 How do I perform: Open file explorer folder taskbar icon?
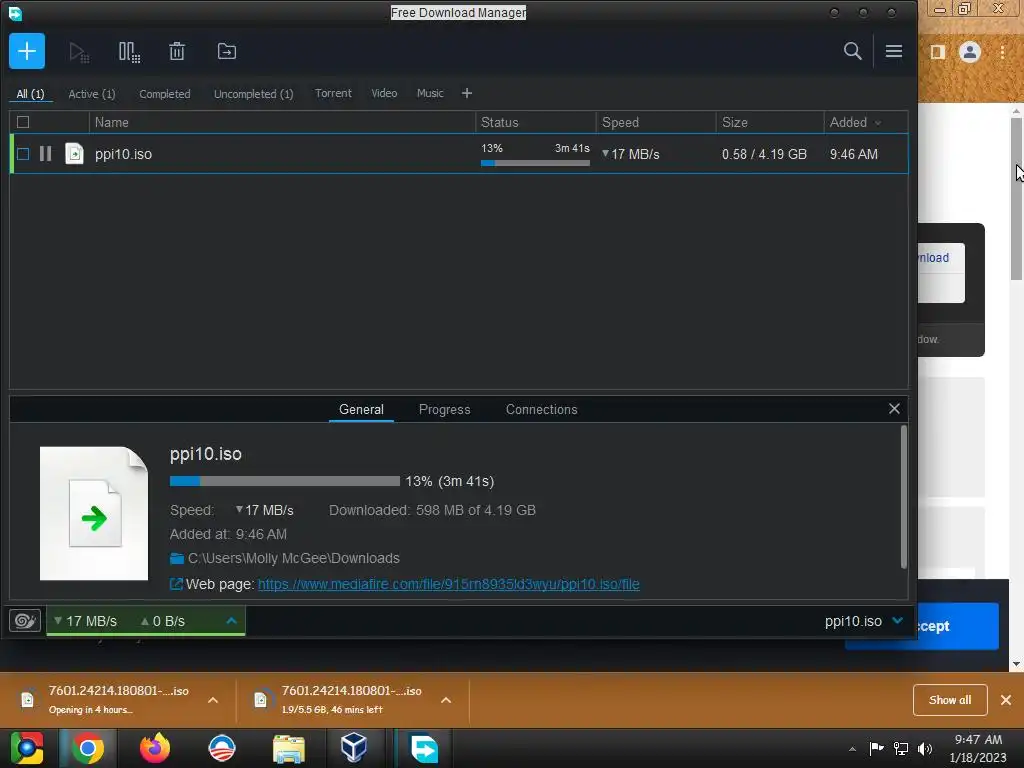point(288,749)
